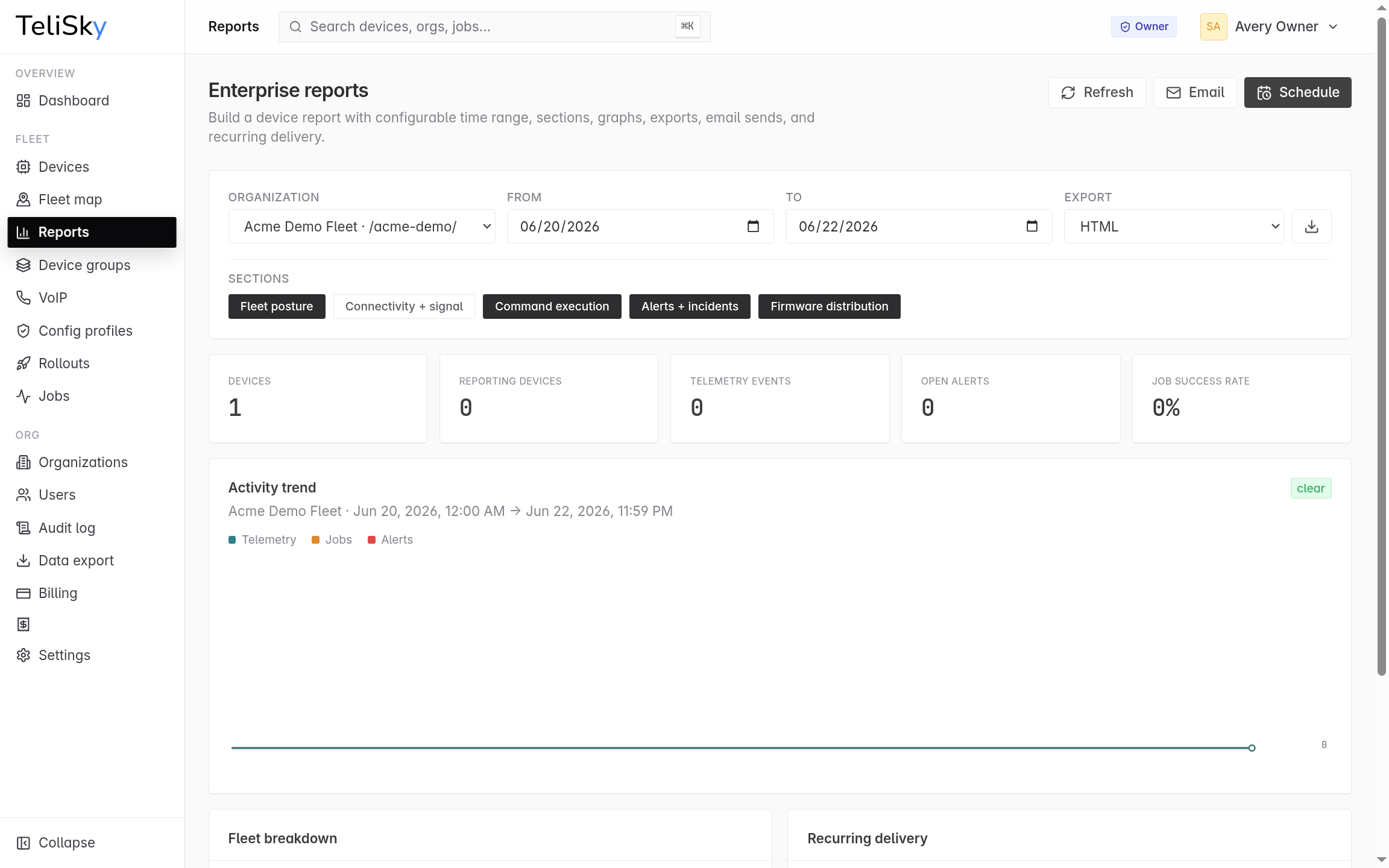Click the trend line end point marker
The width and height of the screenshot is (1389, 868).
[1252, 748]
